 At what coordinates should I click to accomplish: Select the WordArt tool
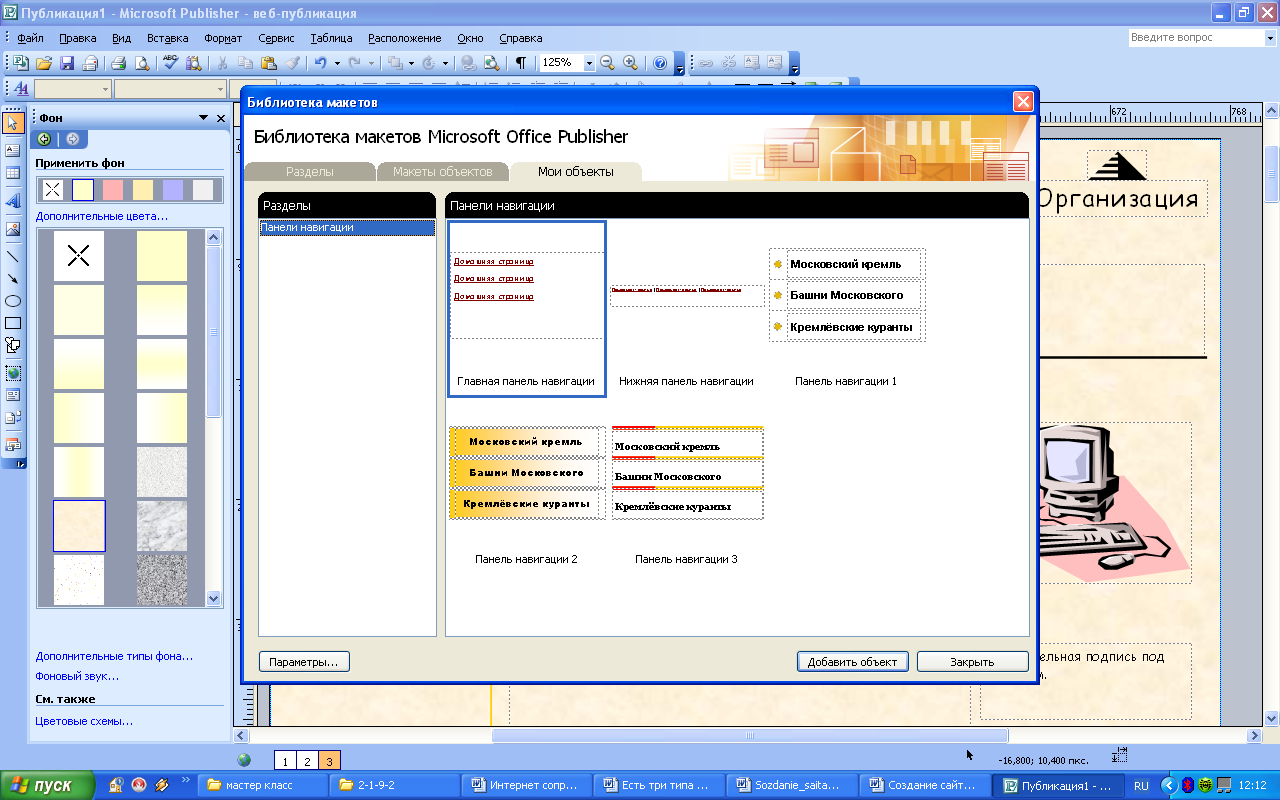pyautogui.click(x=13, y=200)
